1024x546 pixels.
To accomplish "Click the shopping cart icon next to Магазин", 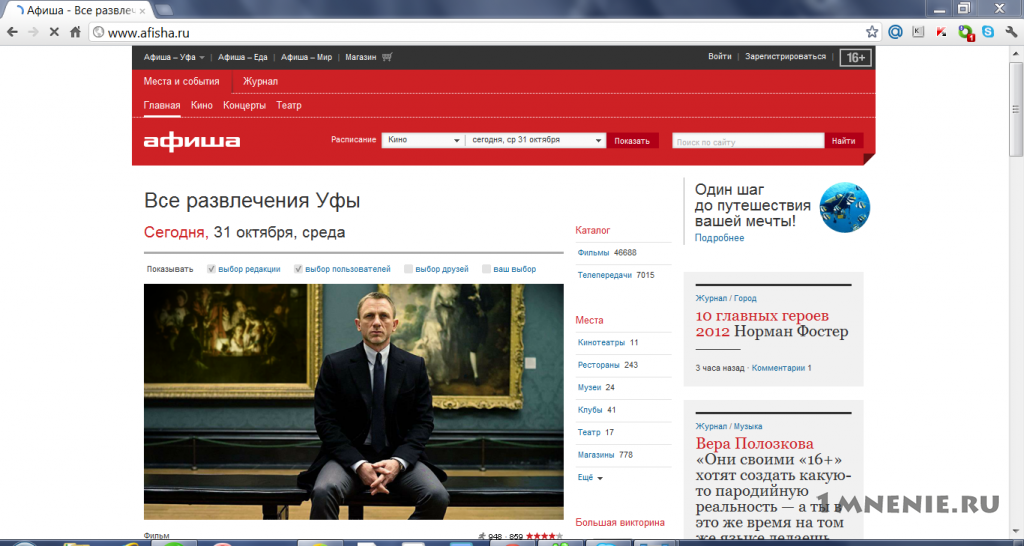I will pyautogui.click(x=387, y=57).
